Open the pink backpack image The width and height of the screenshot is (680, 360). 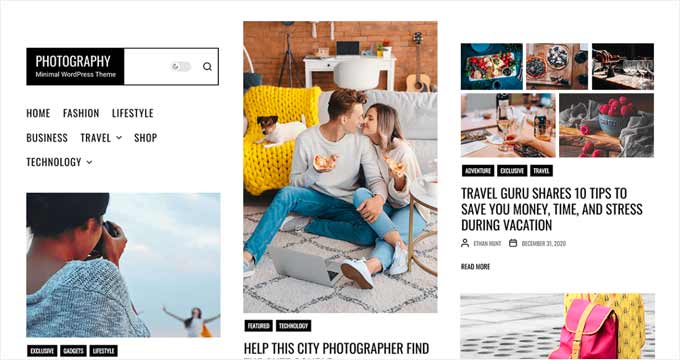click(x=558, y=326)
